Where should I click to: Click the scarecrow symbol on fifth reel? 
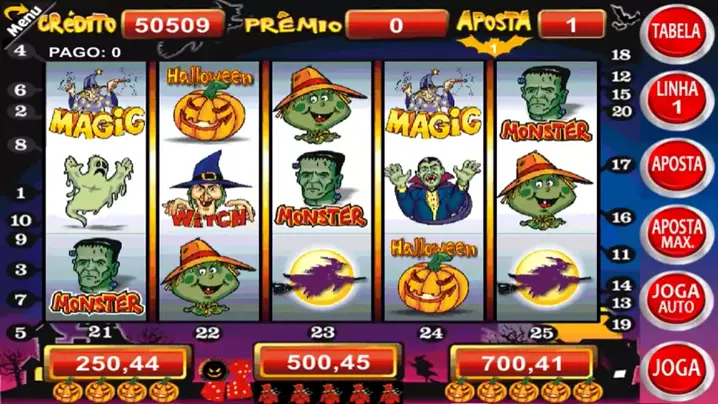pyautogui.click(x=545, y=190)
